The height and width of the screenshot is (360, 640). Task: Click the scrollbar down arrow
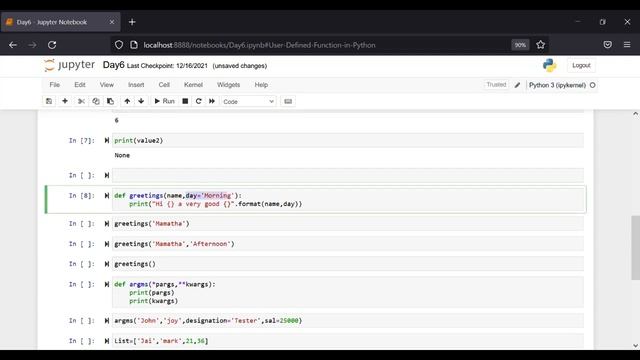(636, 345)
